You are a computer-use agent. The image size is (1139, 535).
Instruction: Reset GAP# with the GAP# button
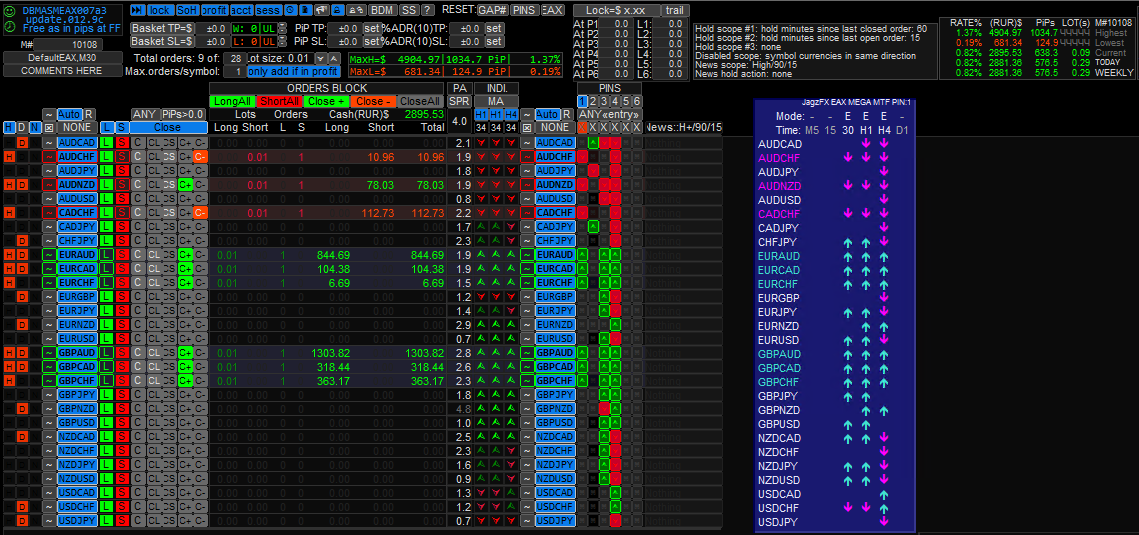[493, 10]
